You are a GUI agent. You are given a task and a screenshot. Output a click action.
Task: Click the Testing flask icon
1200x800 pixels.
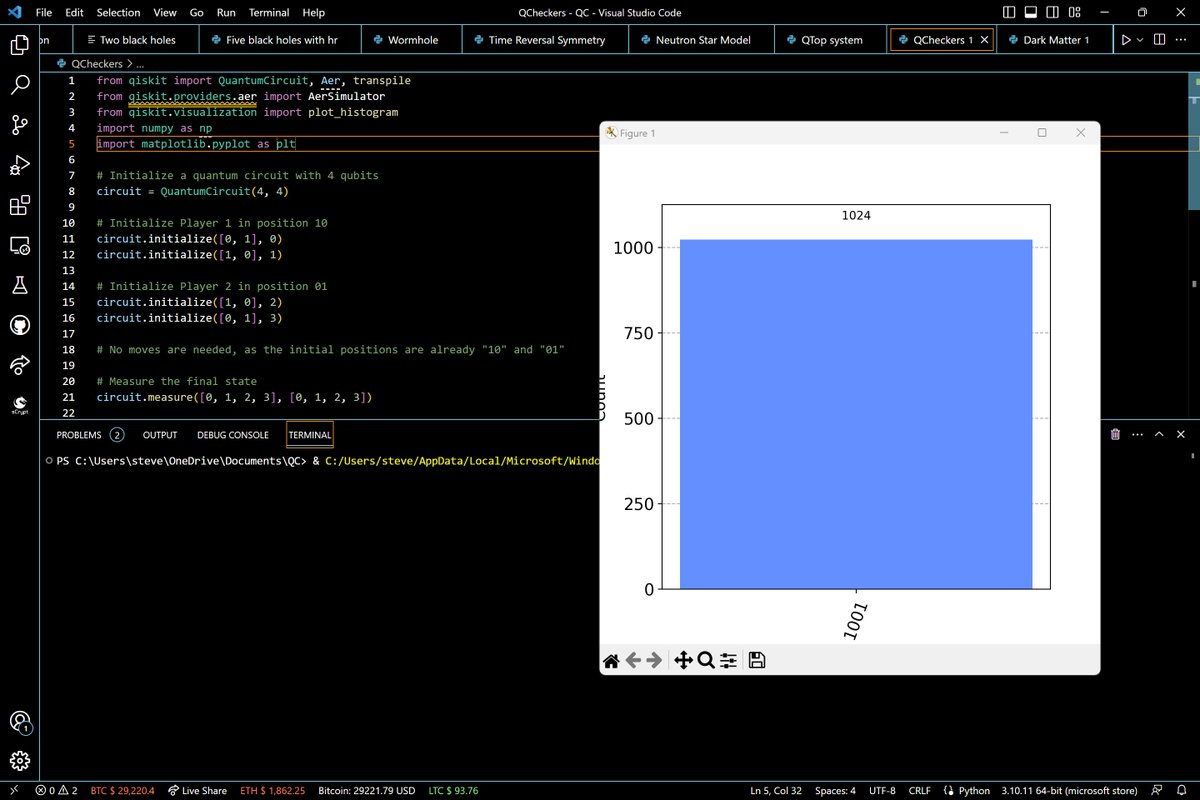[19, 285]
